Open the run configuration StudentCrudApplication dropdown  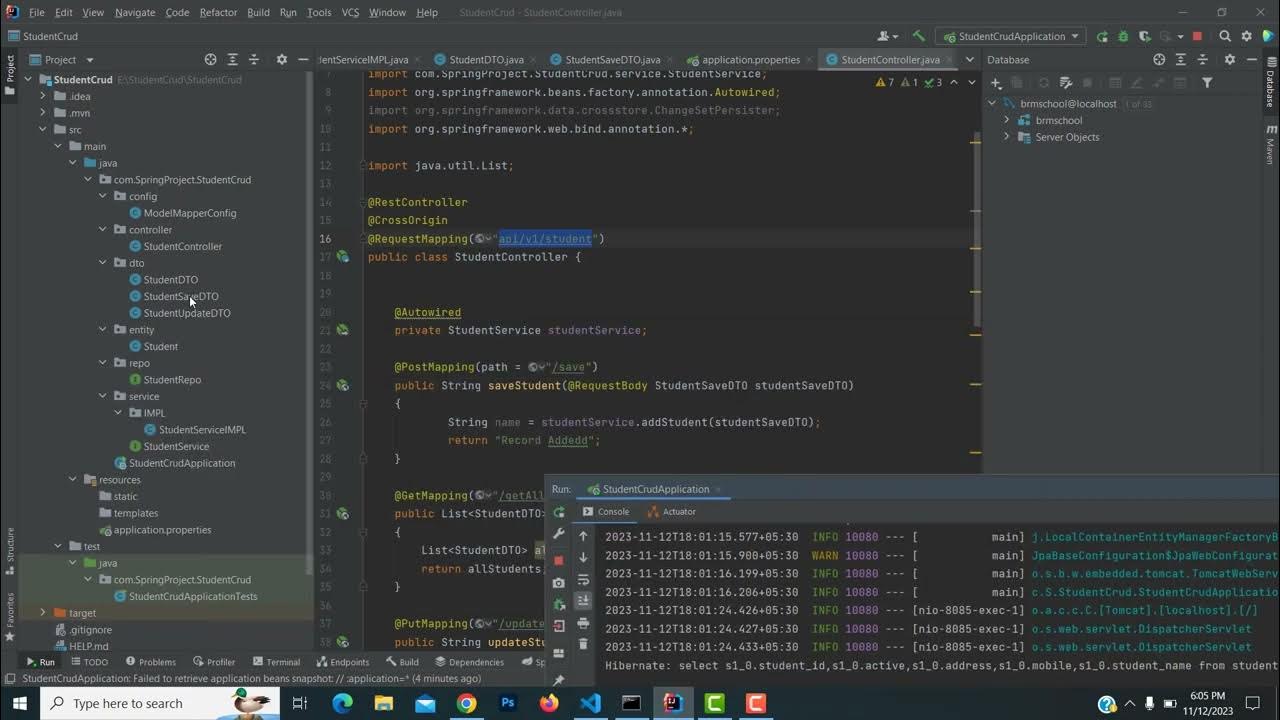(x=1011, y=36)
